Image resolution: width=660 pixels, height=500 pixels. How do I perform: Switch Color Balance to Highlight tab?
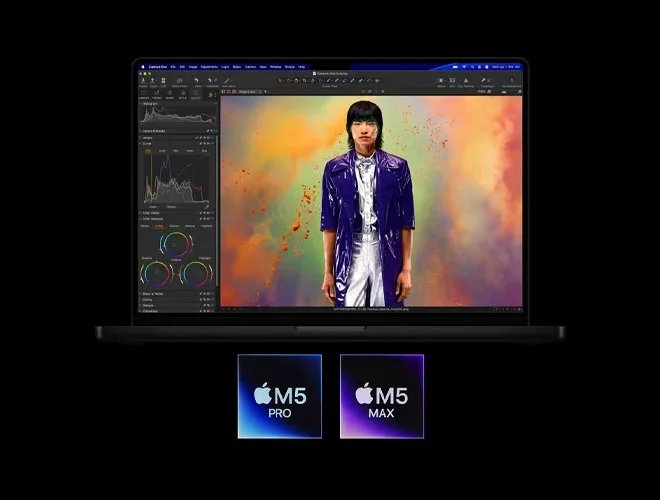pos(207,226)
